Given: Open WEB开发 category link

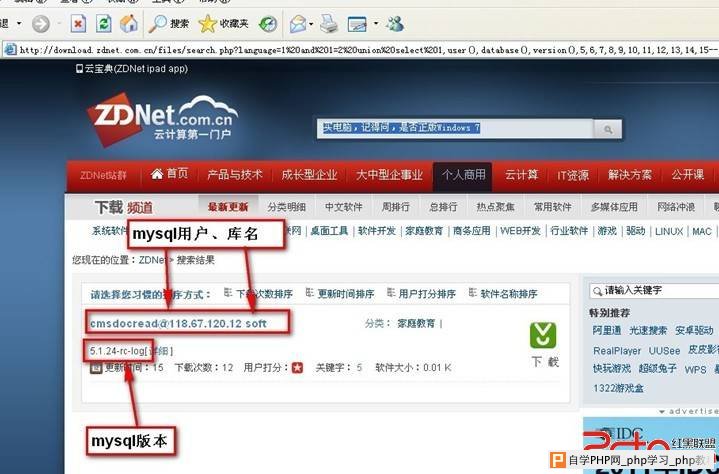Looking at the screenshot, I should (520, 231).
